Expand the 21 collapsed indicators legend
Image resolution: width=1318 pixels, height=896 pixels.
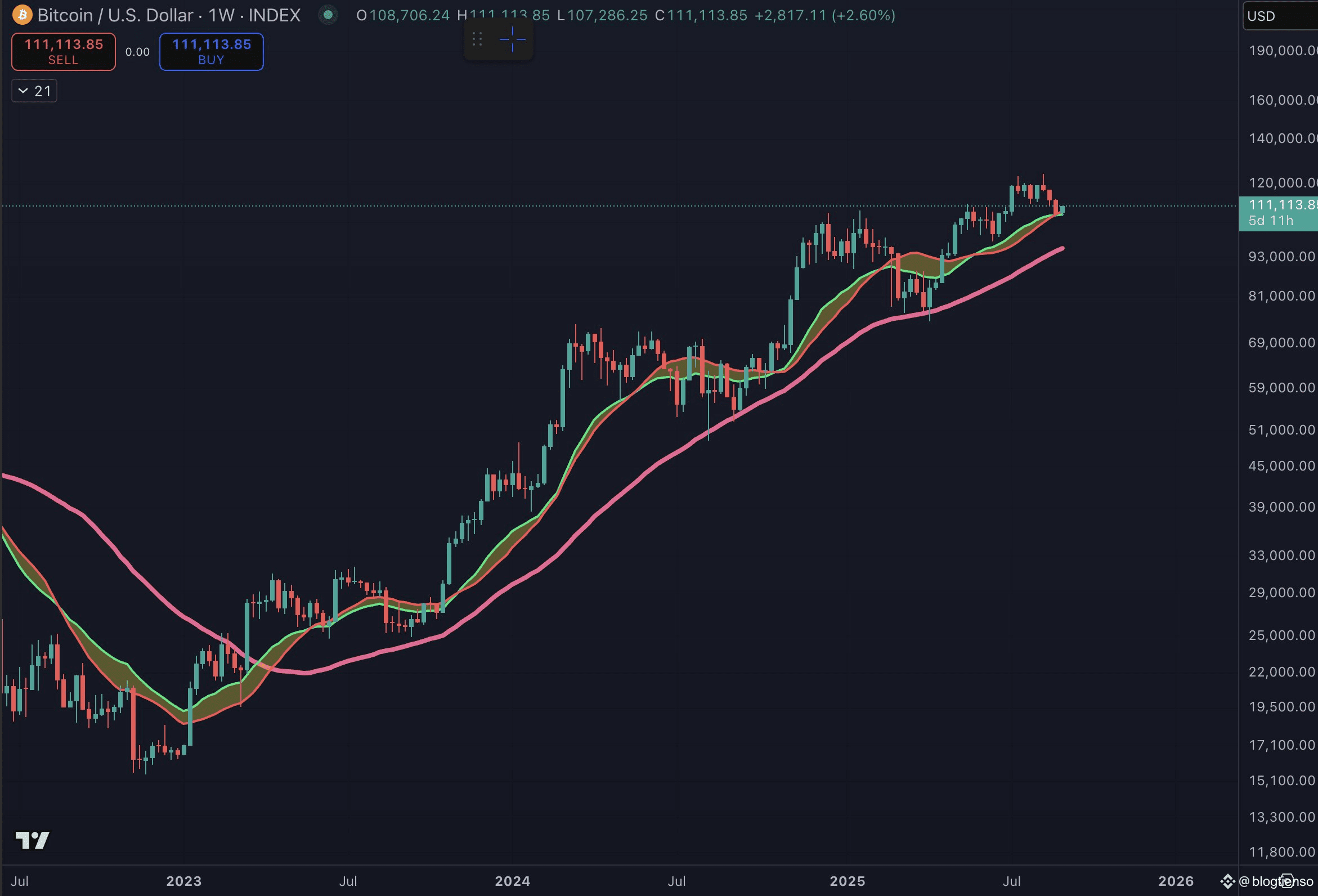(34, 91)
